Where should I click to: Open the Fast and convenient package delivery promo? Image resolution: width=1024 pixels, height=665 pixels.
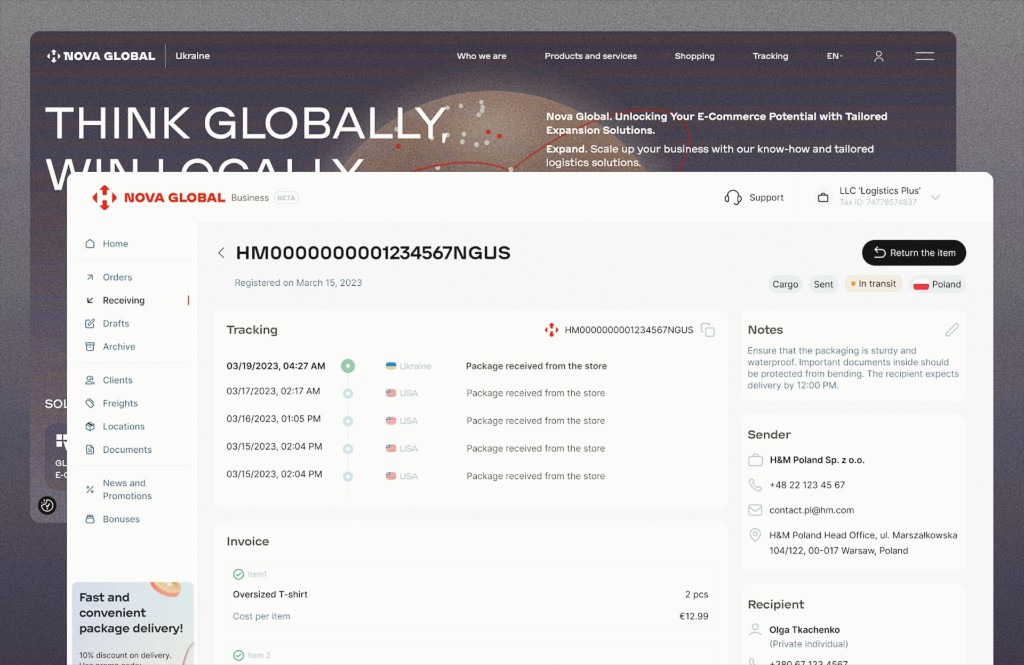tap(133, 623)
